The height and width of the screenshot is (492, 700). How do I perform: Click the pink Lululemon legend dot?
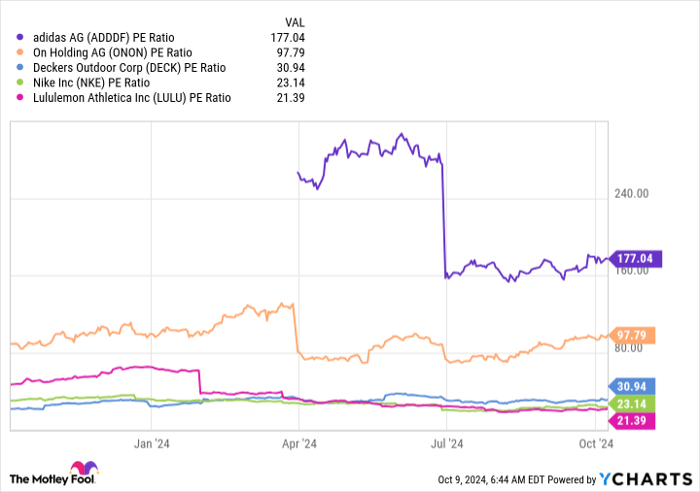(x=22, y=97)
